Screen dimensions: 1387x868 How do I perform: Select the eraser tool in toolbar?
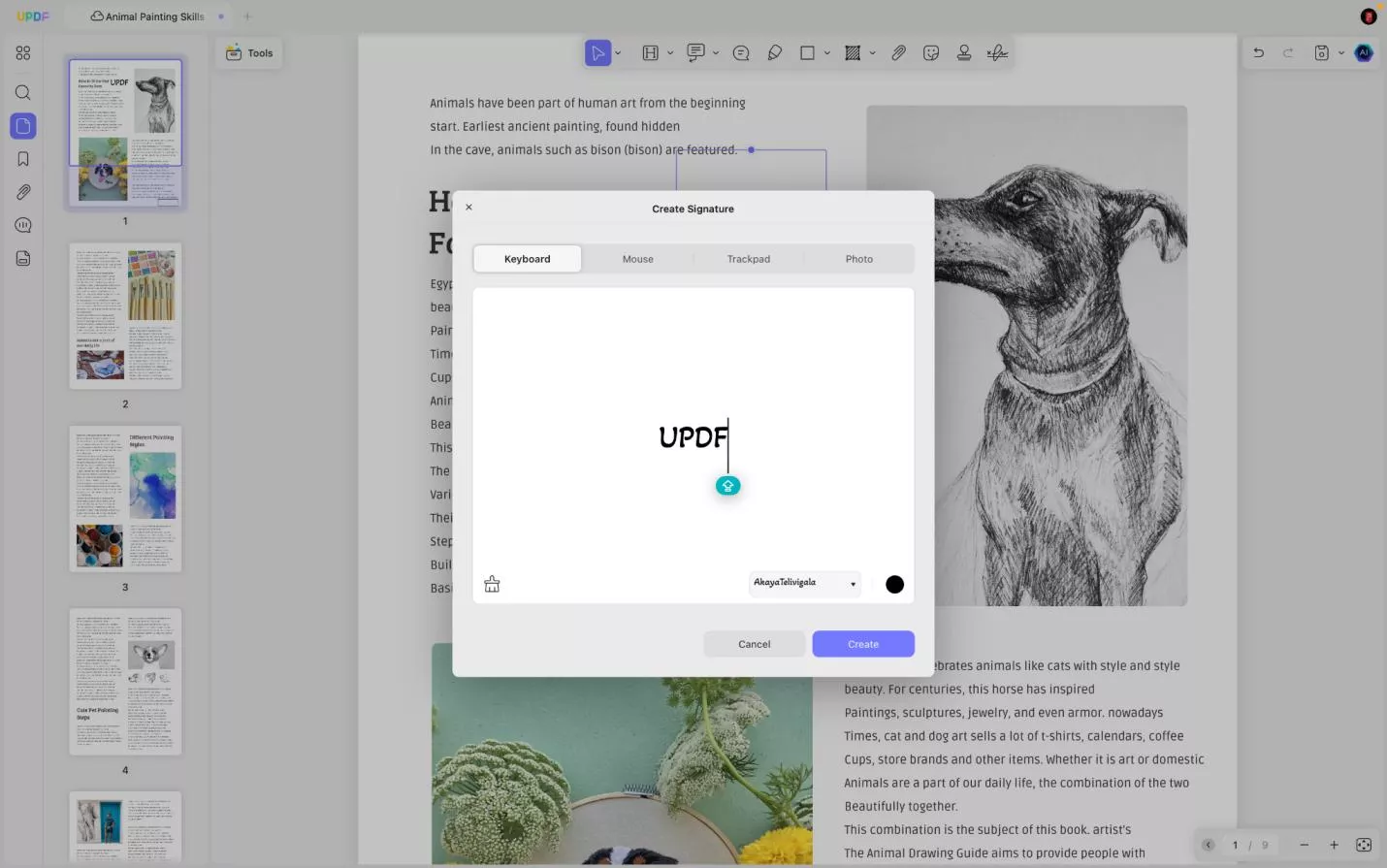pyautogui.click(x=775, y=53)
